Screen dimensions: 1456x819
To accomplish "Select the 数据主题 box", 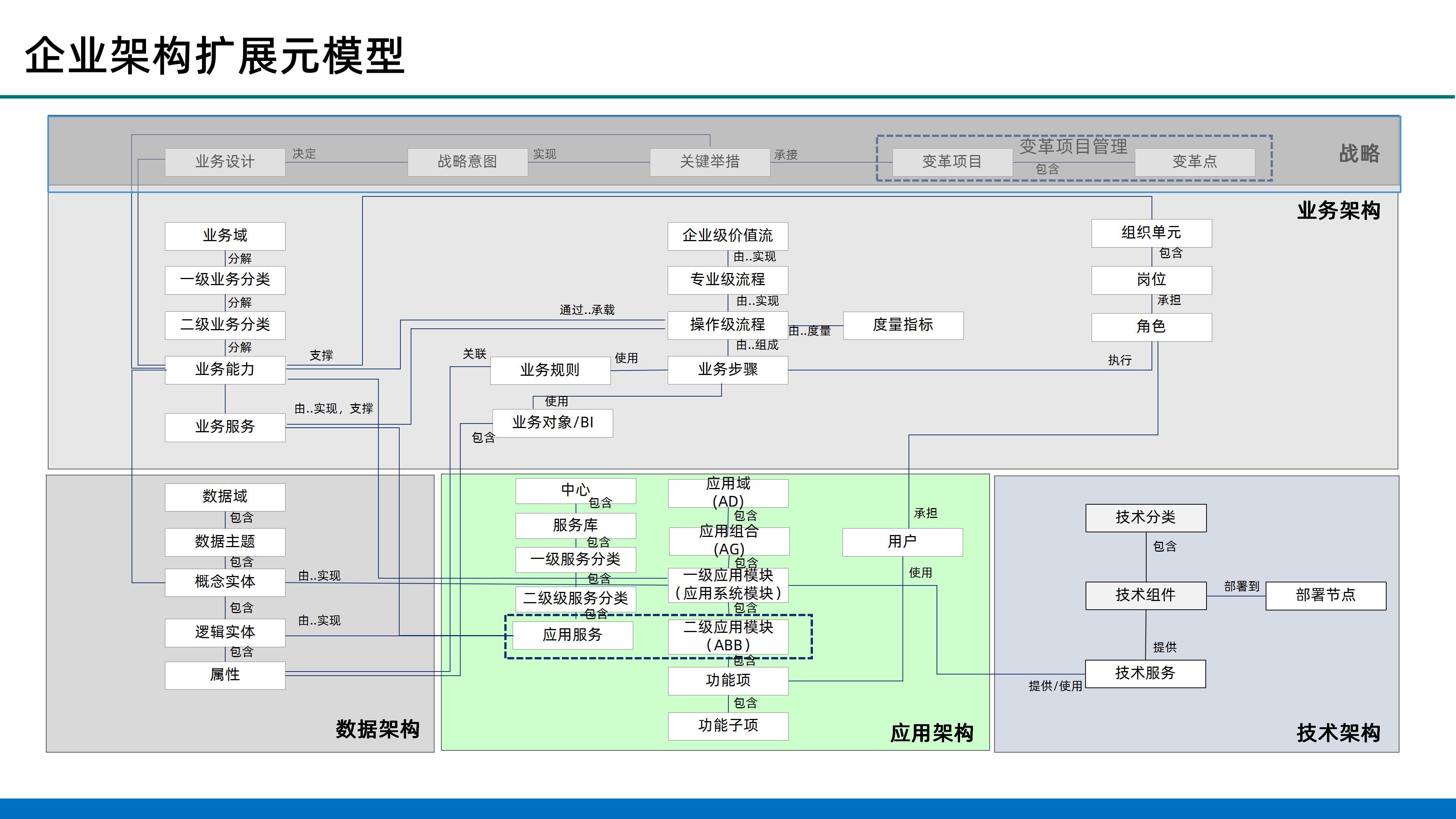I will coord(225,542).
